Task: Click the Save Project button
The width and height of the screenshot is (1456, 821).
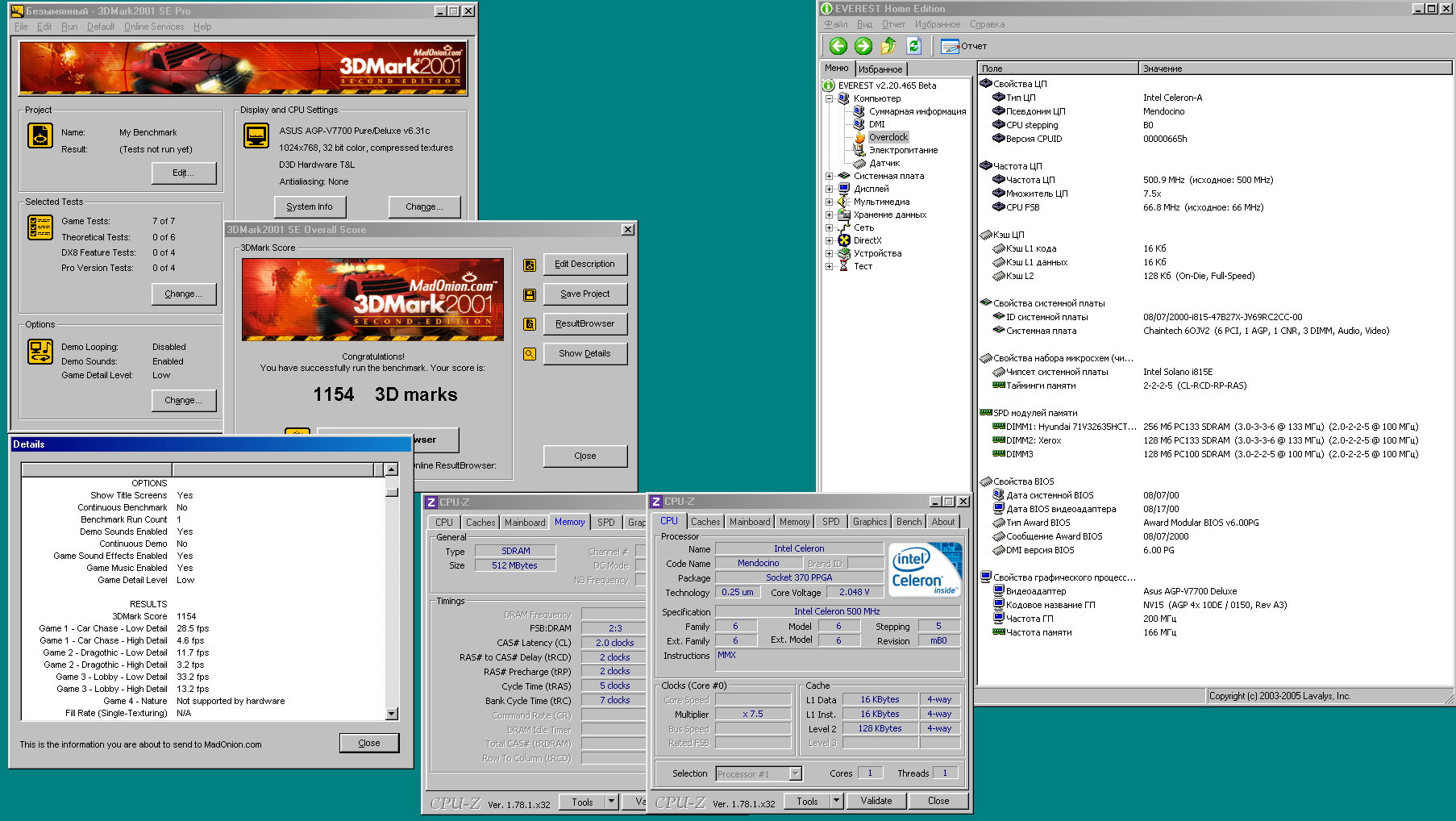Action: click(585, 294)
